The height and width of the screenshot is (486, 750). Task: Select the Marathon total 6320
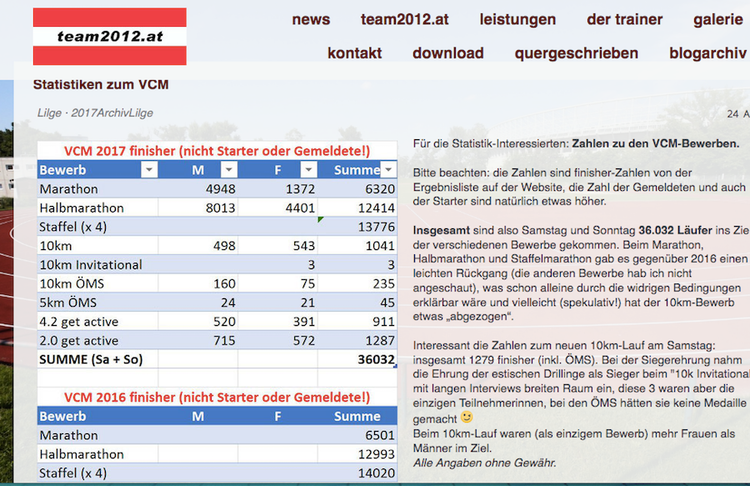coord(380,189)
